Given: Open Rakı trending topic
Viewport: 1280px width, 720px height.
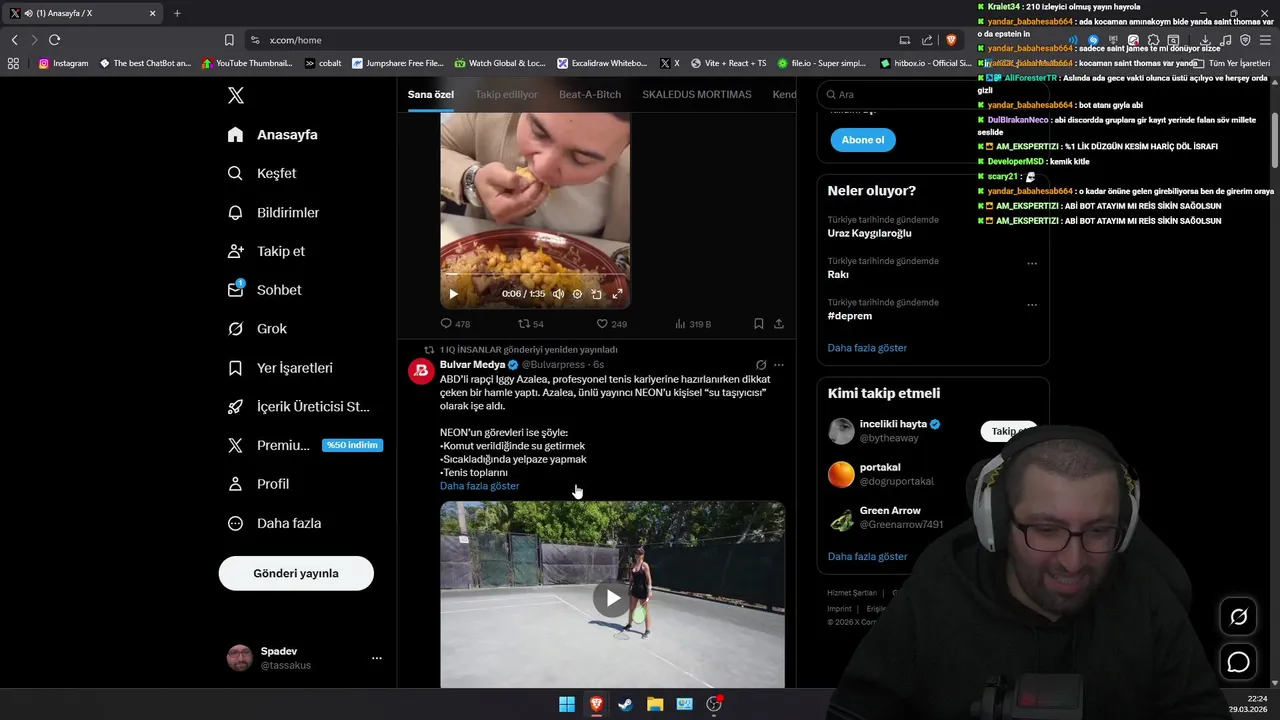Looking at the screenshot, I should [x=838, y=275].
